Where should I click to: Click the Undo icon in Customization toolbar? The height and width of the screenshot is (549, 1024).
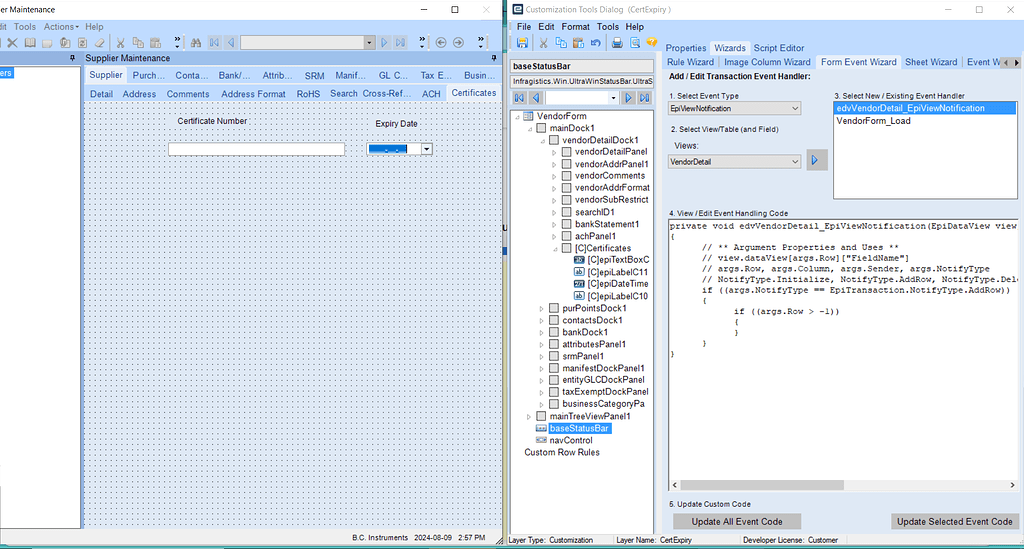(596, 43)
